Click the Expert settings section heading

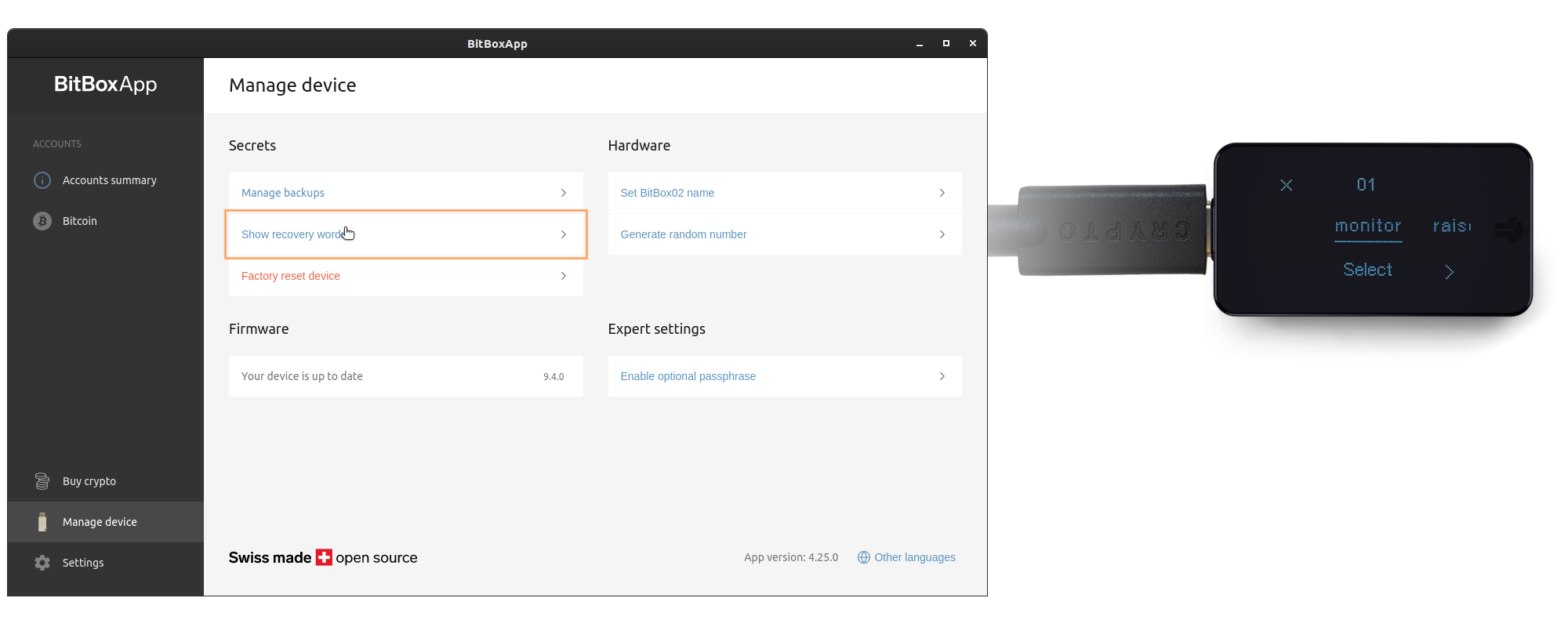(x=657, y=329)
